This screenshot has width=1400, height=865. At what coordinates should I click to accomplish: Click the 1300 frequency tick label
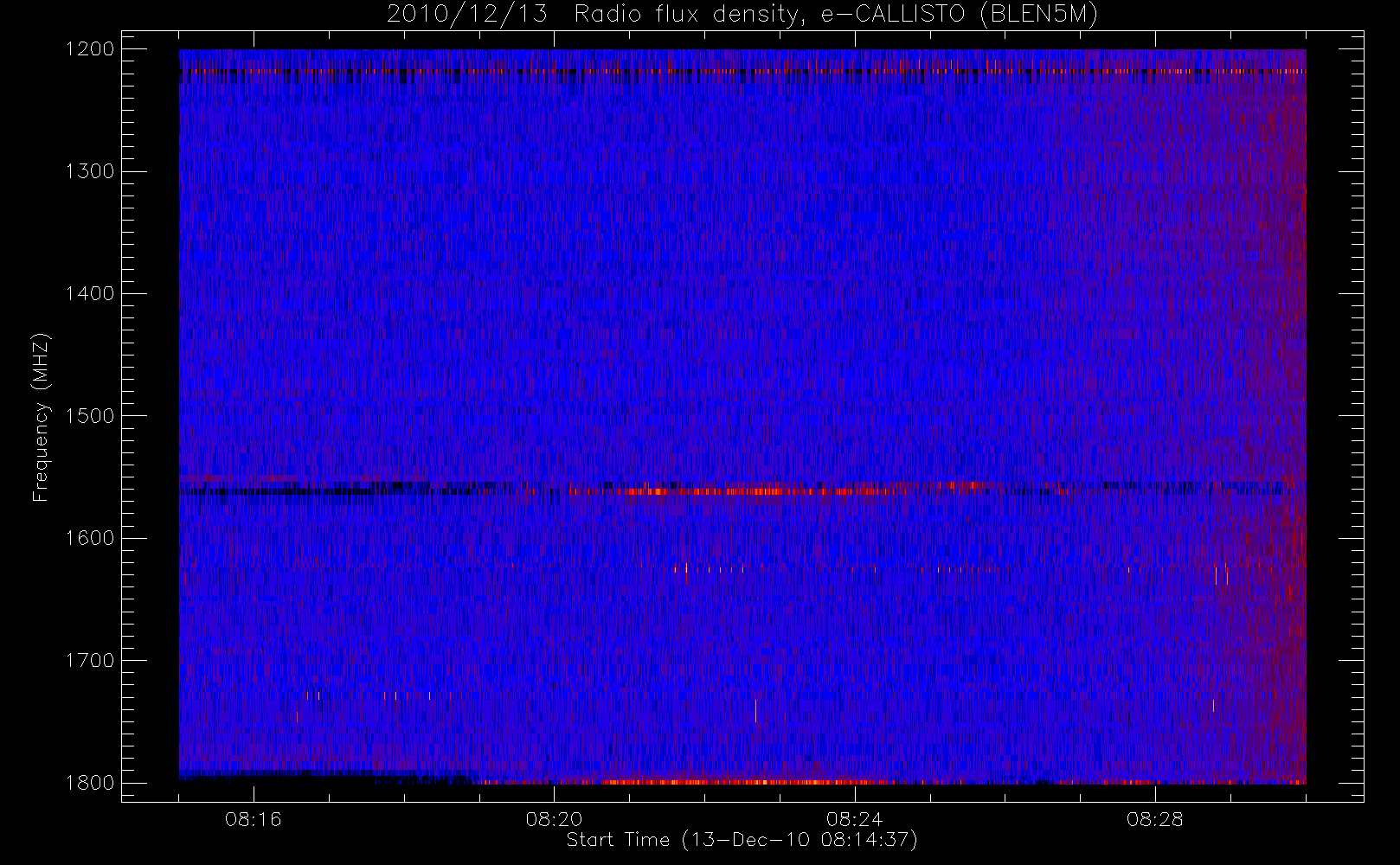[90, 171]
